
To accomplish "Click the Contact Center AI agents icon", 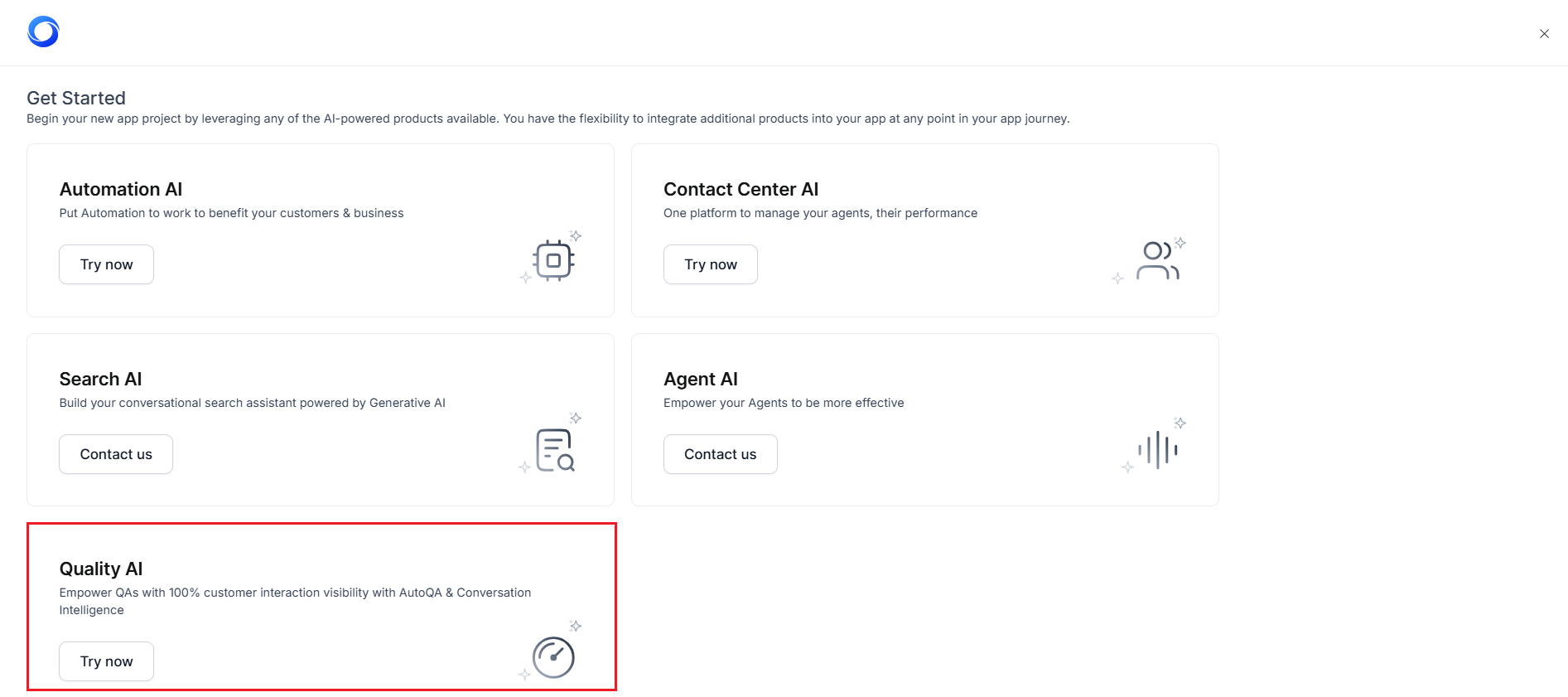I will [1156, 260].
